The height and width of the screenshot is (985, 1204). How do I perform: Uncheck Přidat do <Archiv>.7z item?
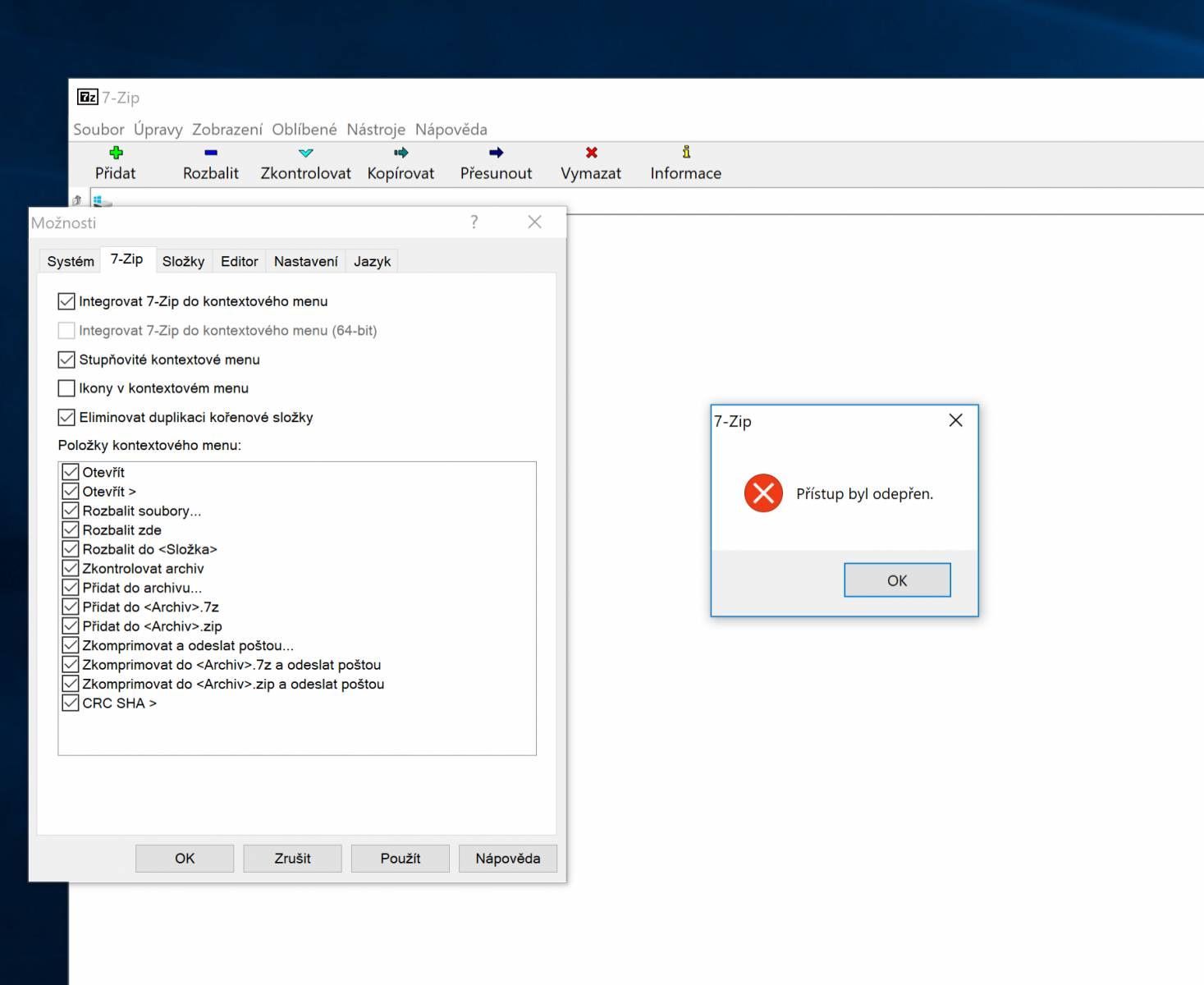71,607
